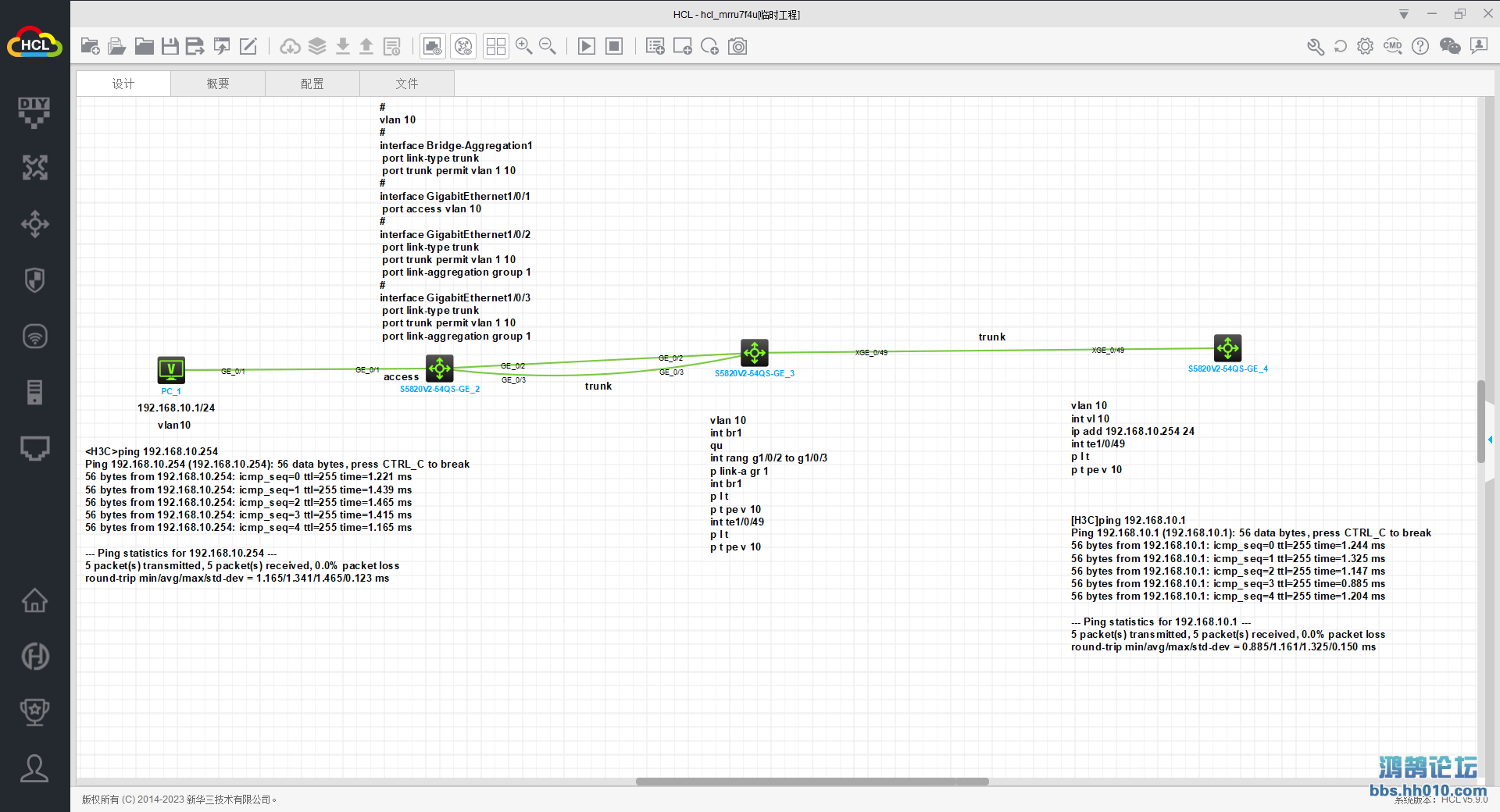This screenshot has width=1500, height=812.
Task: Click the 'p link-a gr 1' text
Action: pyautogui.click(x=739, y=471)
